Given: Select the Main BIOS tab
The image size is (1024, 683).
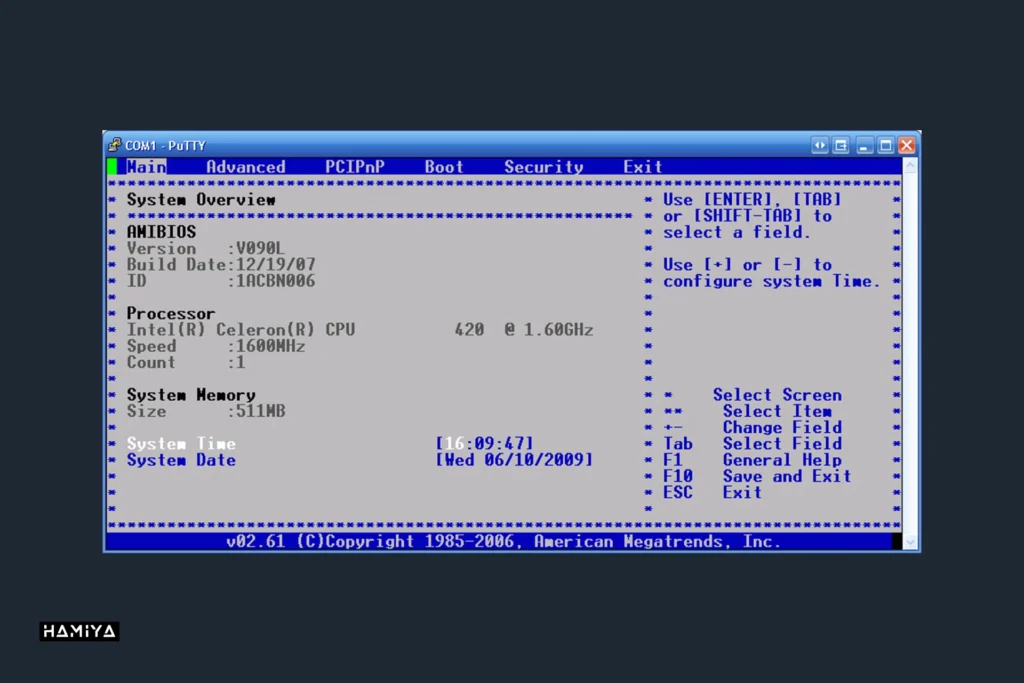Looking at the screenshot, I should click(x=146, y=167).
